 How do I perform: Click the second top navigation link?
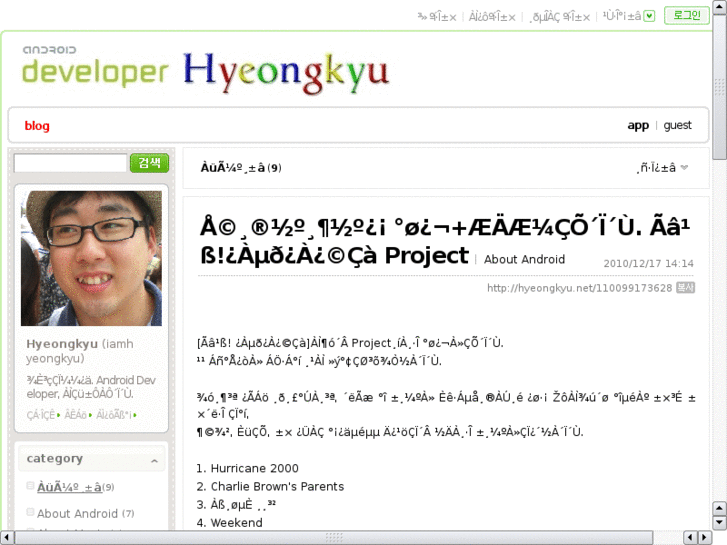click(492, 17)
